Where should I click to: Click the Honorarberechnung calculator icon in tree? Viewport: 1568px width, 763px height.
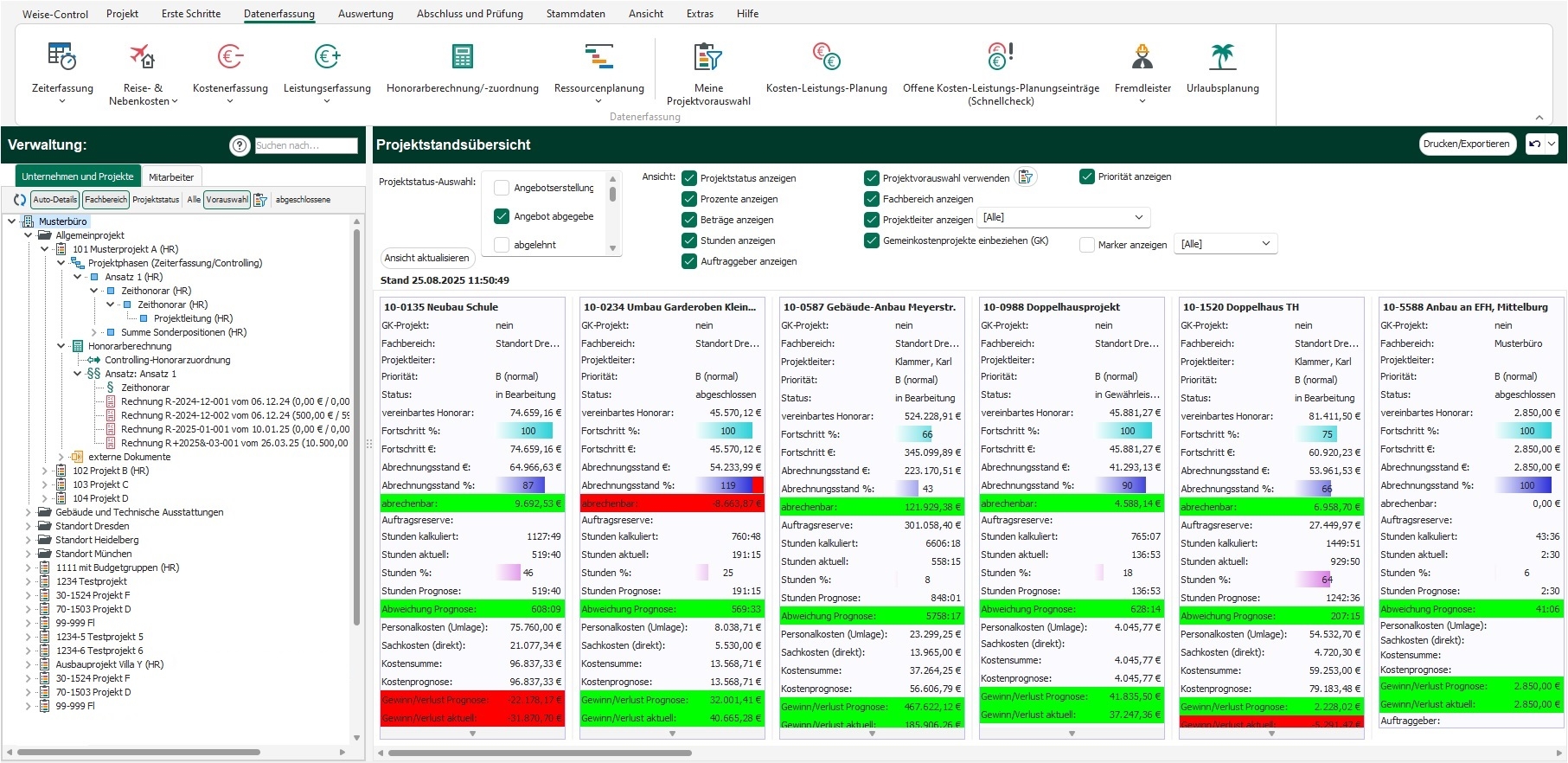pyautogui.click(x=78, y=346)
